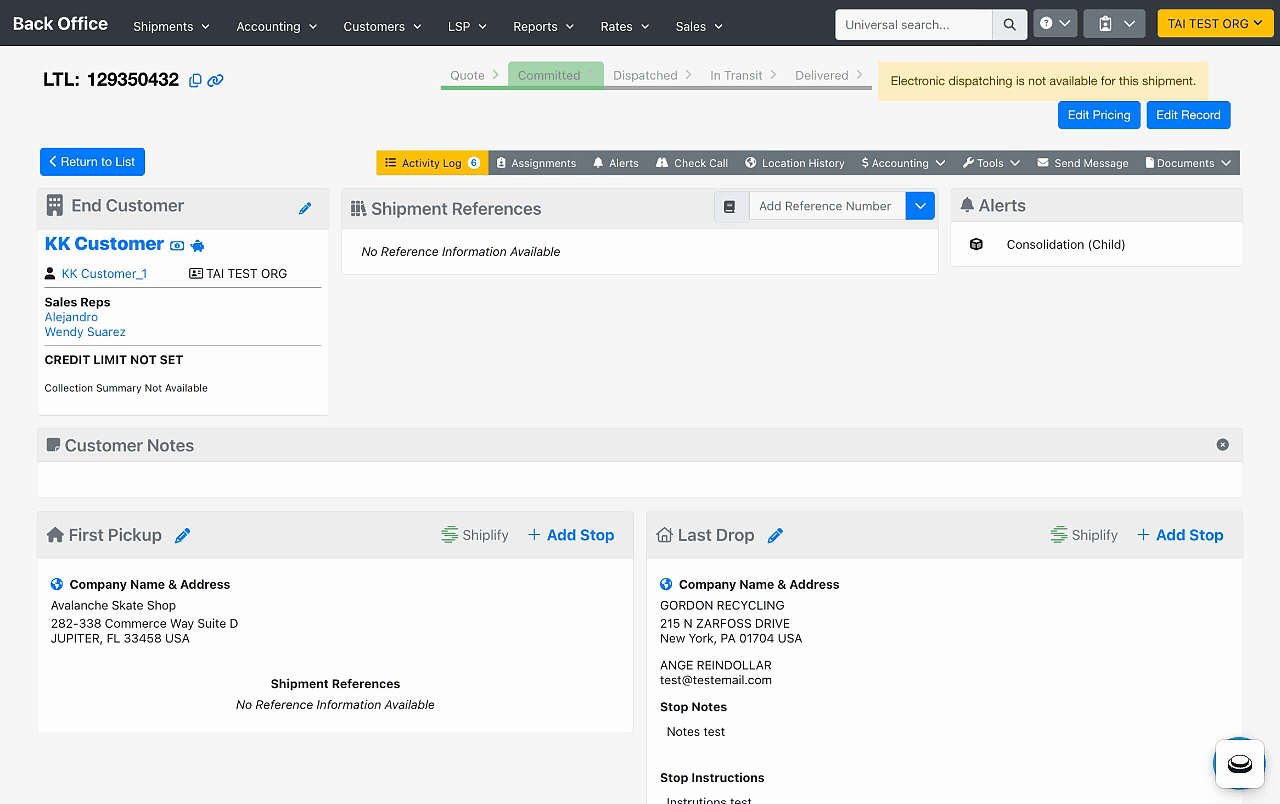Viewport: 1280px width, 804px height.
Task: Open the Back Office home logo
Action: [x=60, y=24]
